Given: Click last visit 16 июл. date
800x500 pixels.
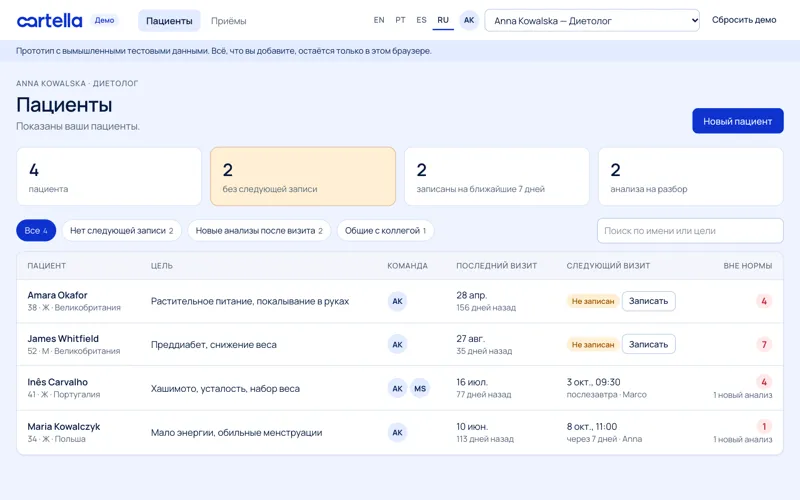Looking at the screenshot, I should point(472,382).
